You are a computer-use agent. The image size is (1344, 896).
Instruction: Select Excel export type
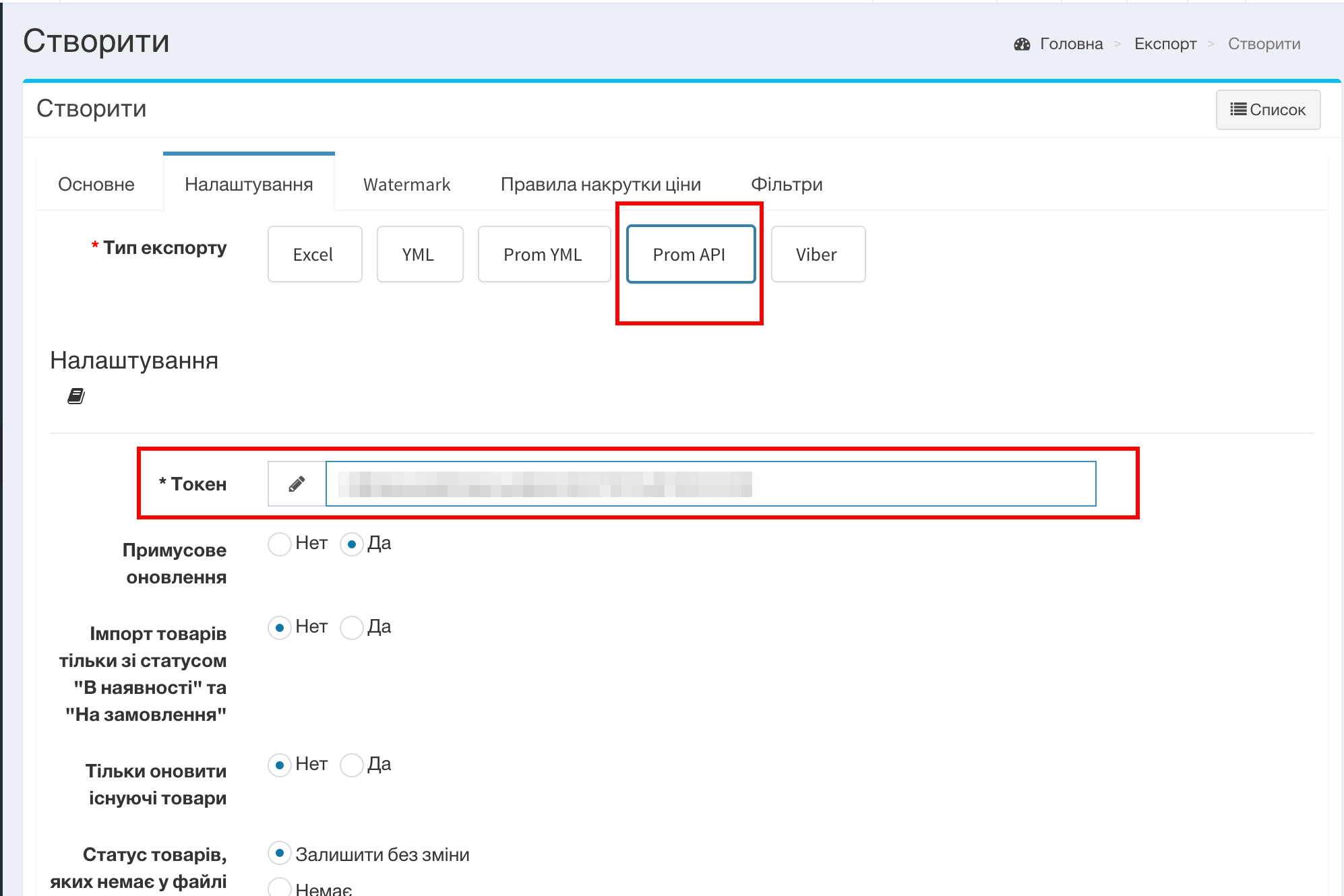[x=314, y=255]
